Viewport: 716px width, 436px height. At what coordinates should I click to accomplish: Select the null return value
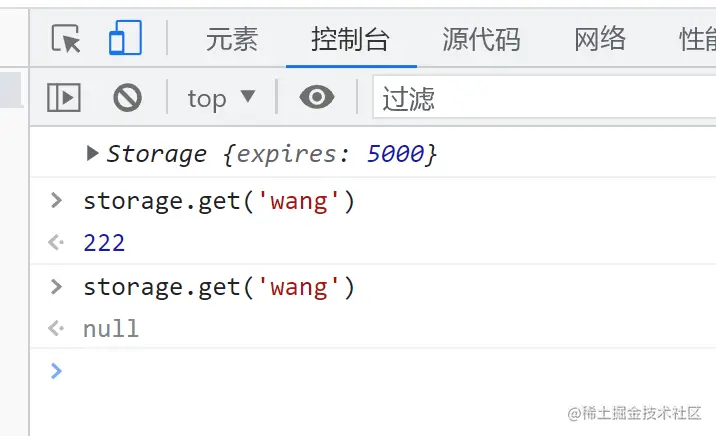[x=111, y=329]
